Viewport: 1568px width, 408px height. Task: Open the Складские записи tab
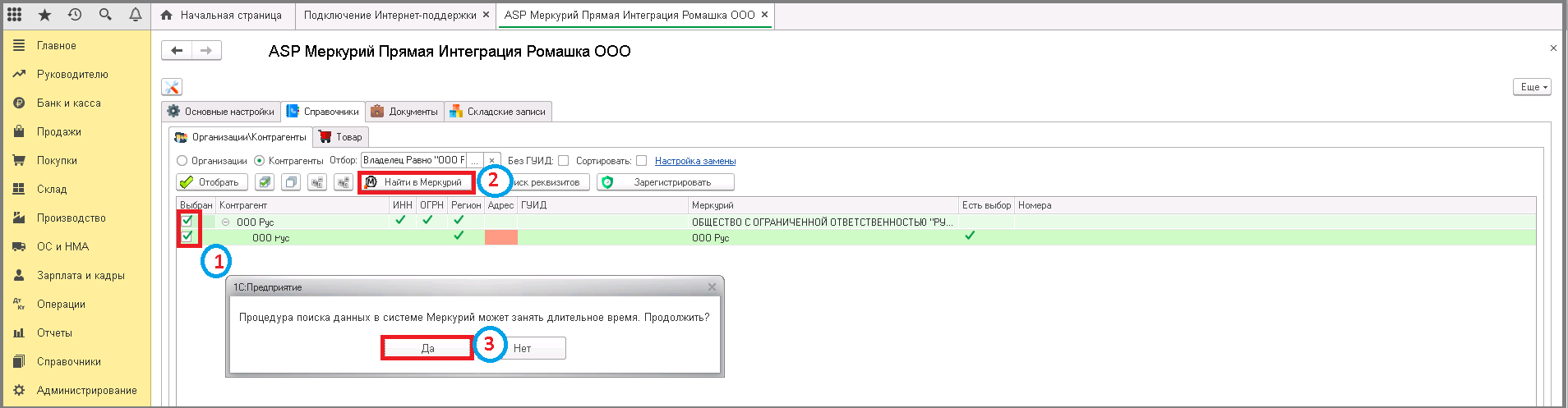497,112
